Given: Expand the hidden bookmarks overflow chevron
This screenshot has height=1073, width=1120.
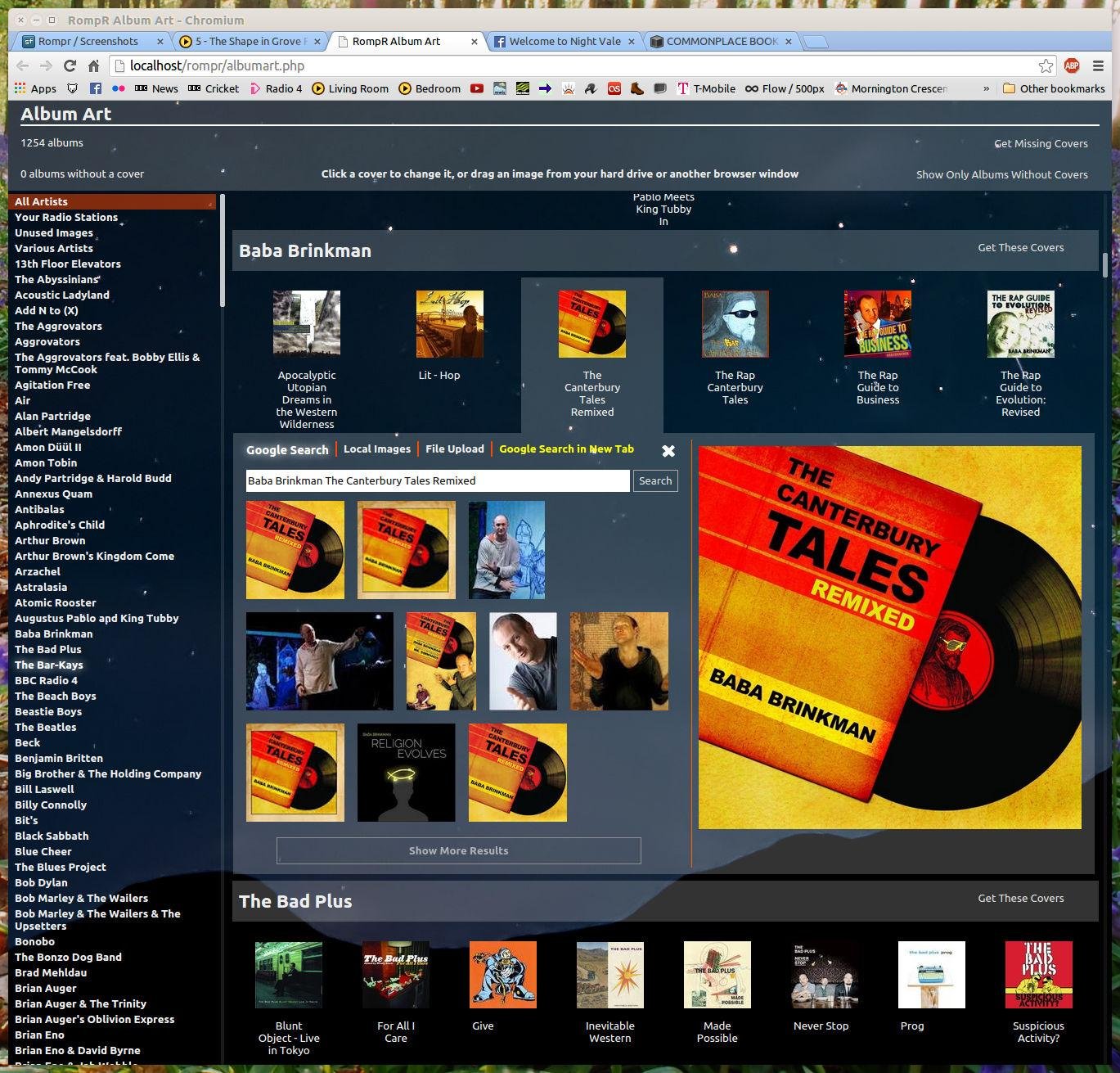Looking at the screenshot, I should click(986, 88).
